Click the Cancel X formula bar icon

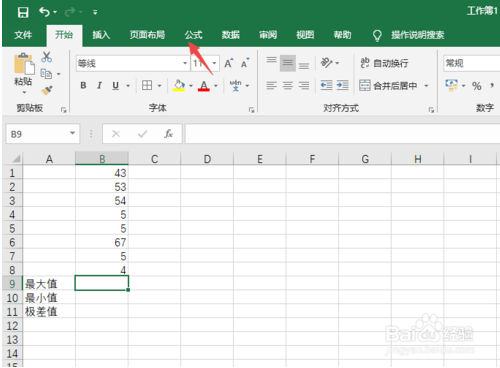click(116, 134)
